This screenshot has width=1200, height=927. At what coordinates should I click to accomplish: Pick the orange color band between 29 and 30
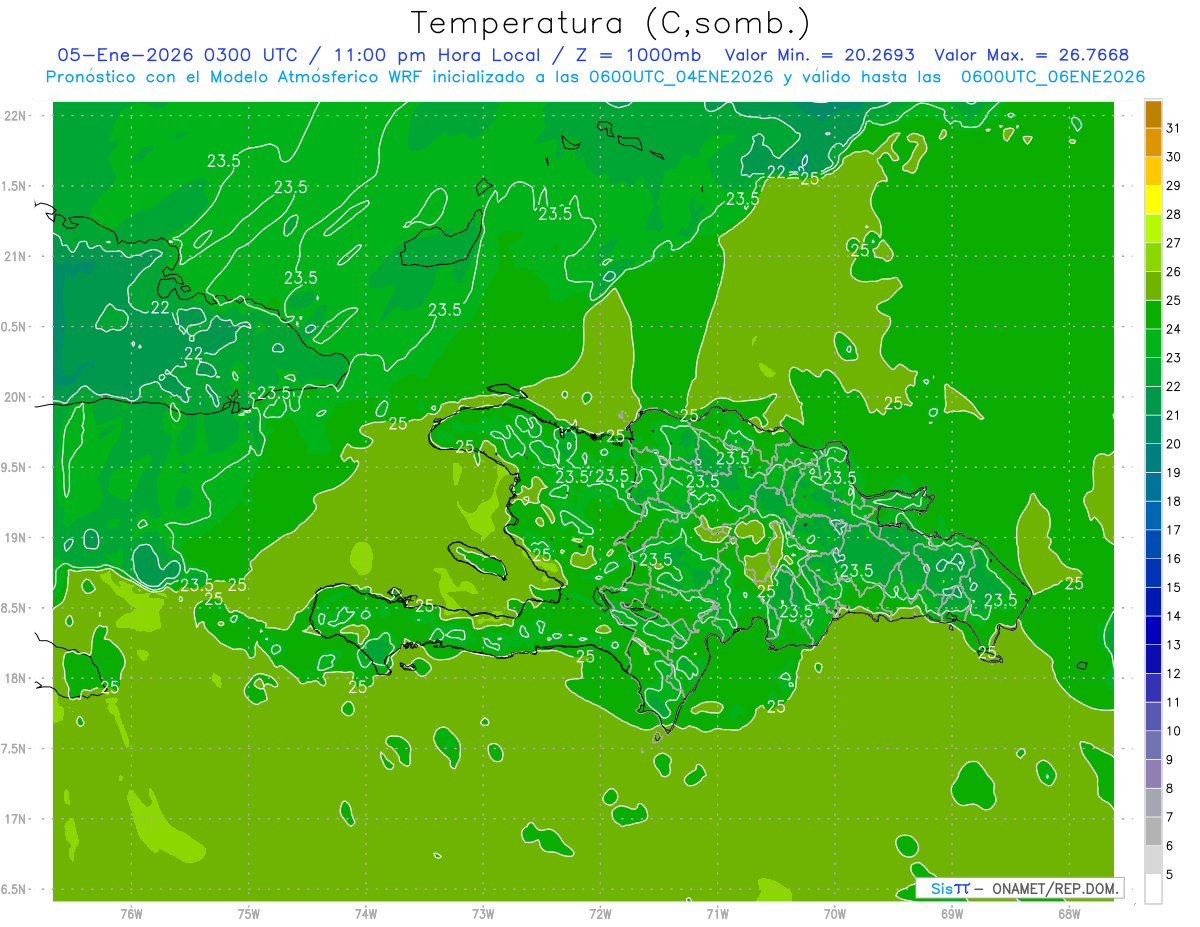tap(1153, 171)
